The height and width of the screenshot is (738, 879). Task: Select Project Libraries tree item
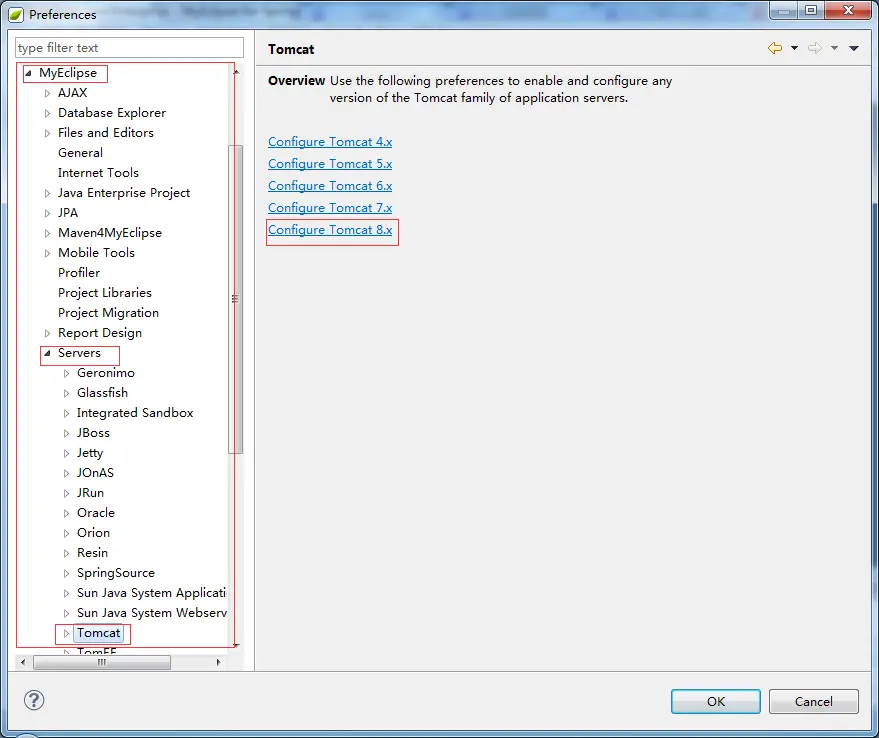pos(105,293)
